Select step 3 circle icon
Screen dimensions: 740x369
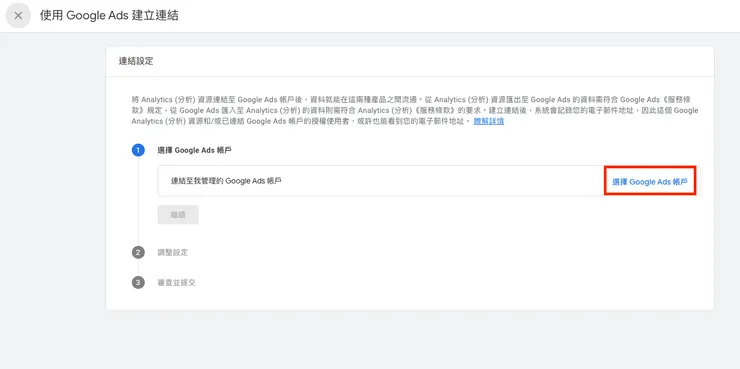click(138, 283)
